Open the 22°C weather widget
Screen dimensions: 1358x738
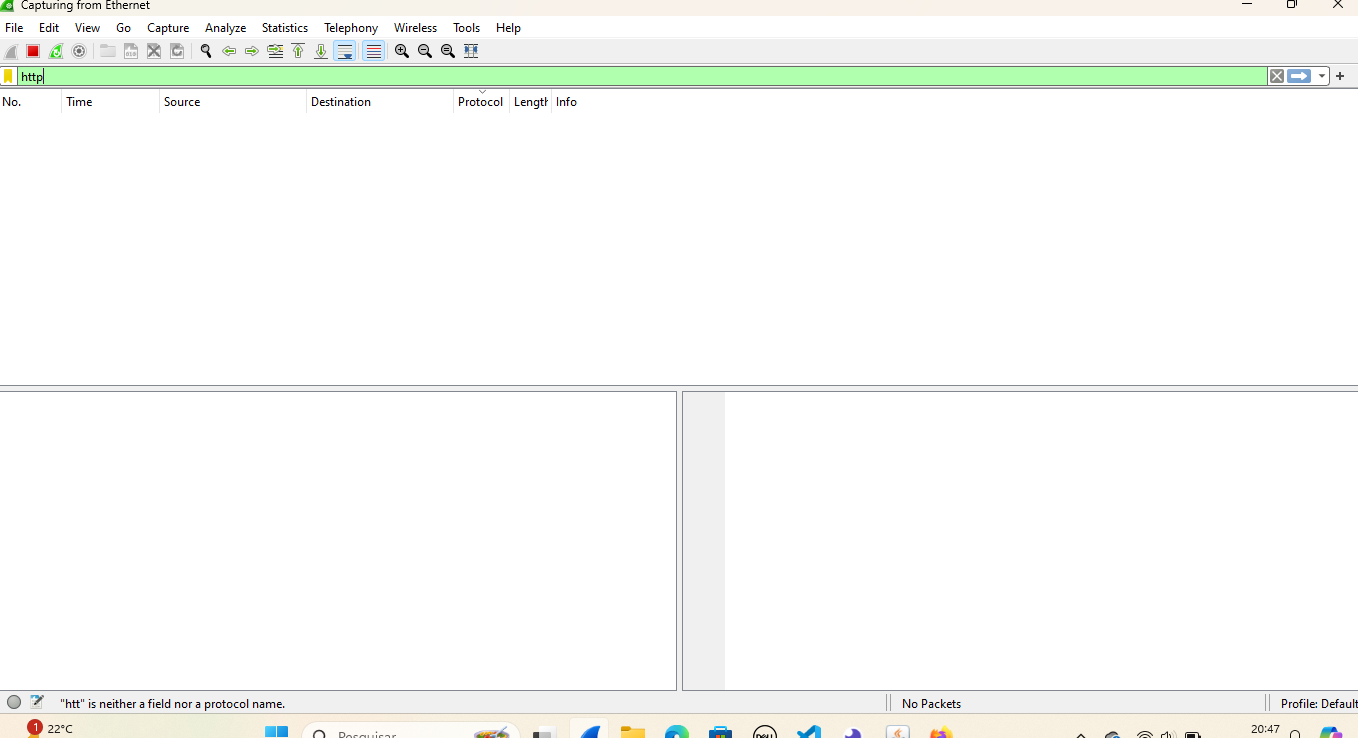50,728
